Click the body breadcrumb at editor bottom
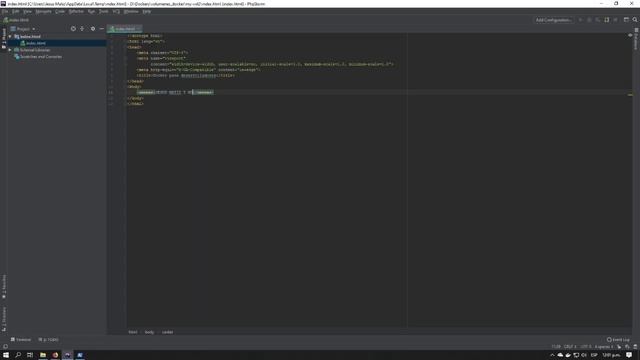Screen dimensions: 640x360 [149, 332]
